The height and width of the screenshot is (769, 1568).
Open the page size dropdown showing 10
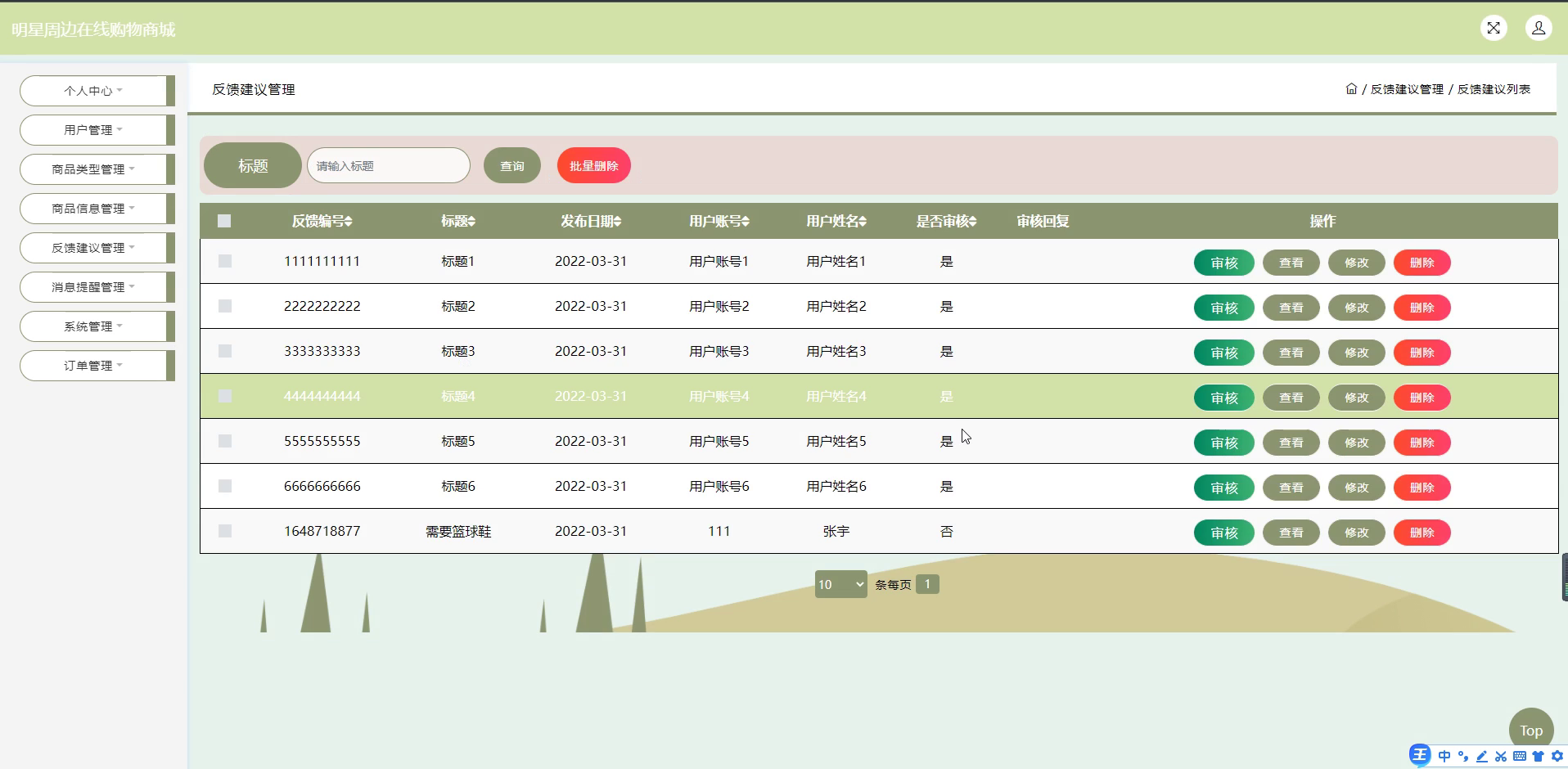coord(840,584)
